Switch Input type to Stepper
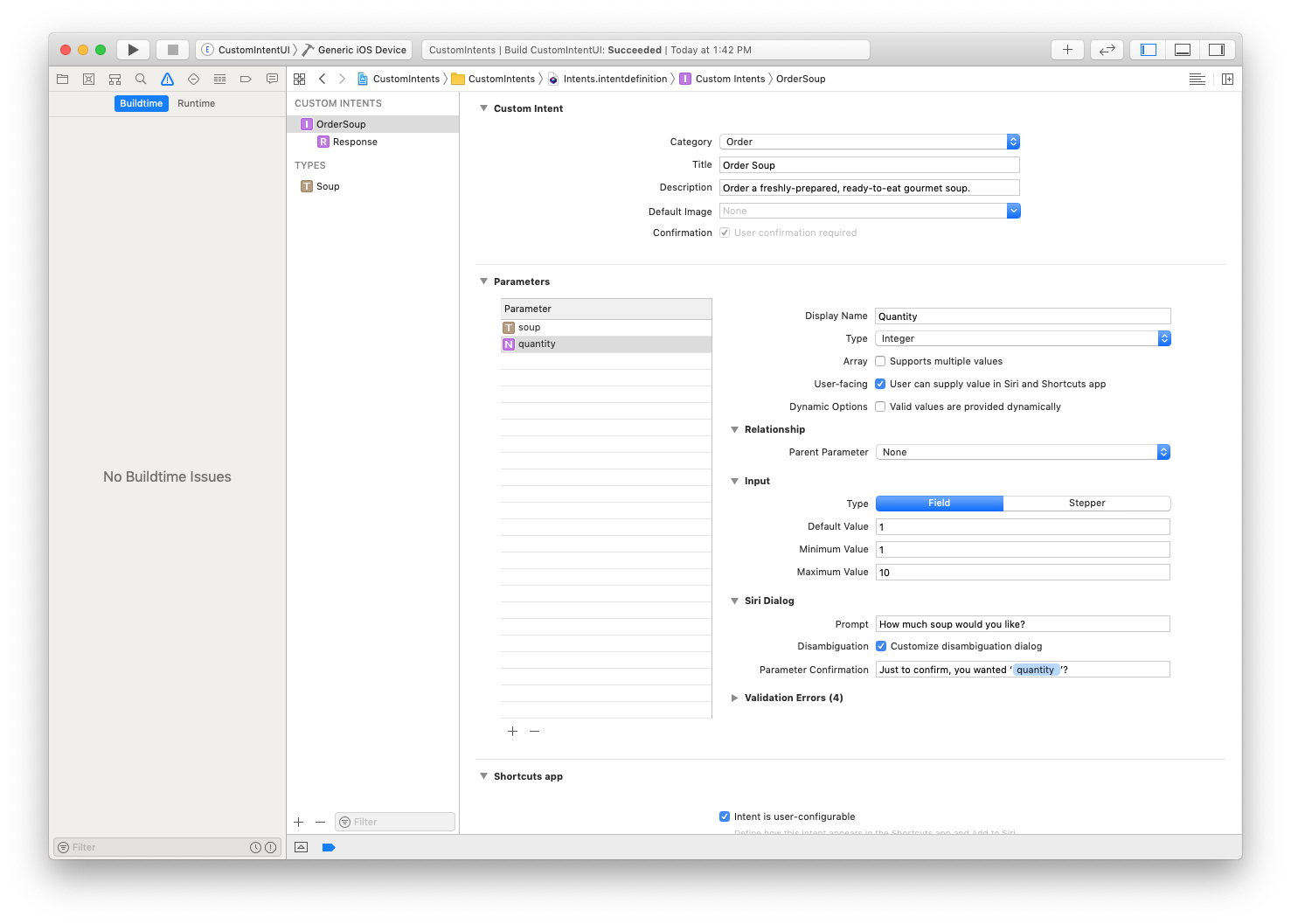Image resolution: width=1291 pixels, height=924 pixels. (1086, 503)
